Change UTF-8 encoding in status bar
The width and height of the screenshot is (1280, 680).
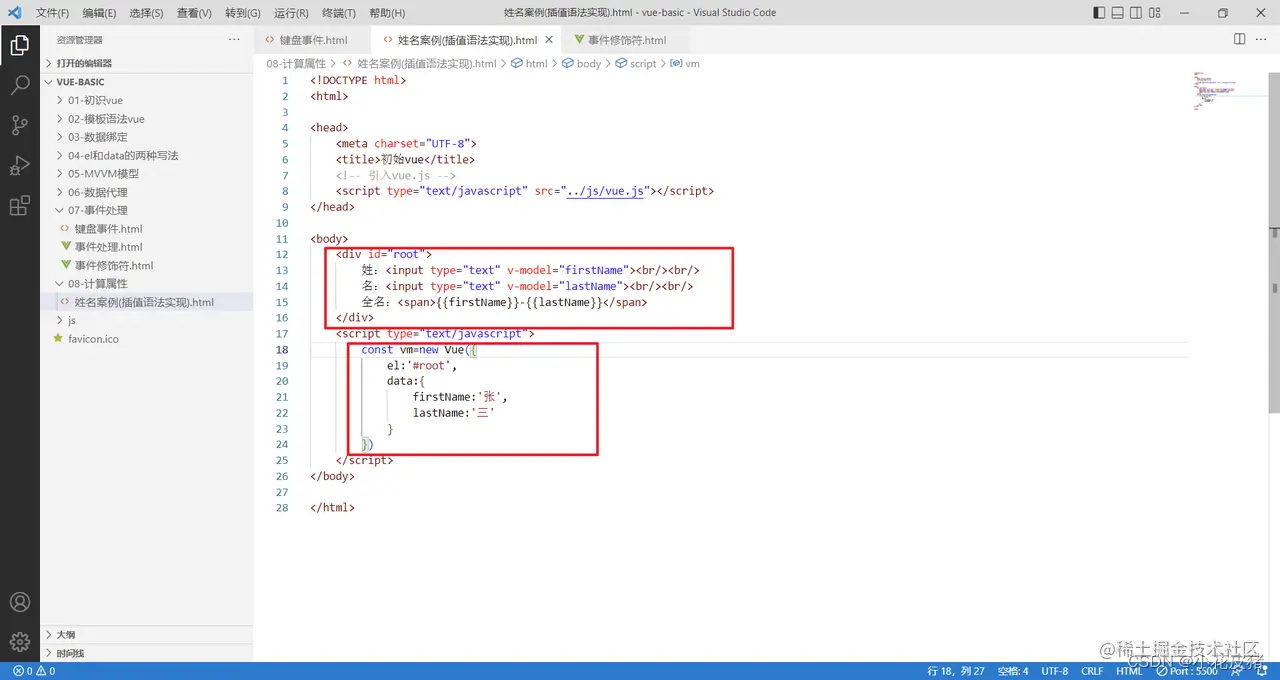(1055, 671)
